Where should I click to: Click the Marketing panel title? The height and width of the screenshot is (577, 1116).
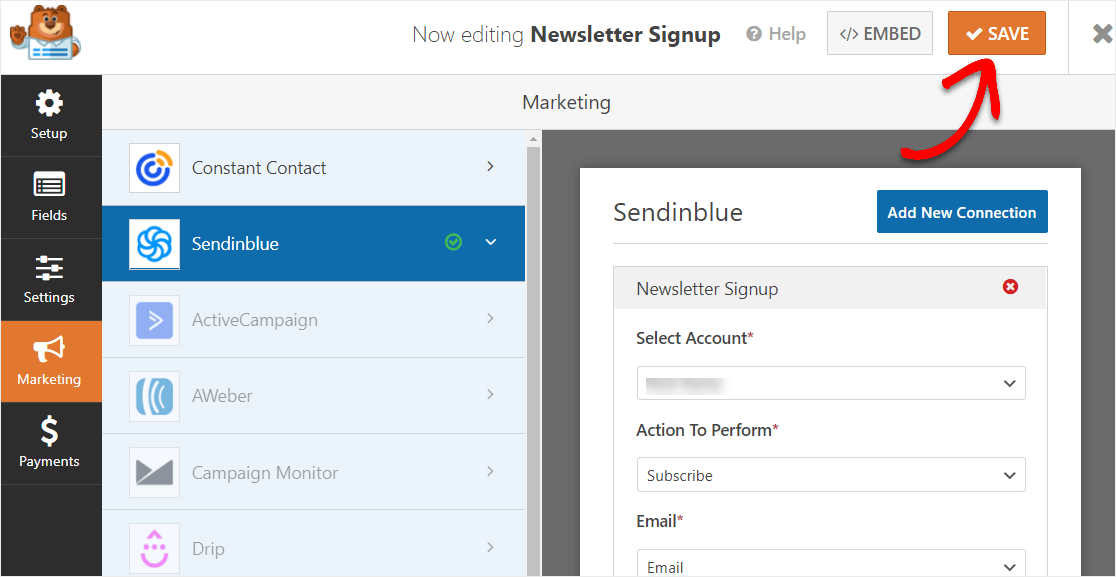pyautogui.click(x=567, y=102)
